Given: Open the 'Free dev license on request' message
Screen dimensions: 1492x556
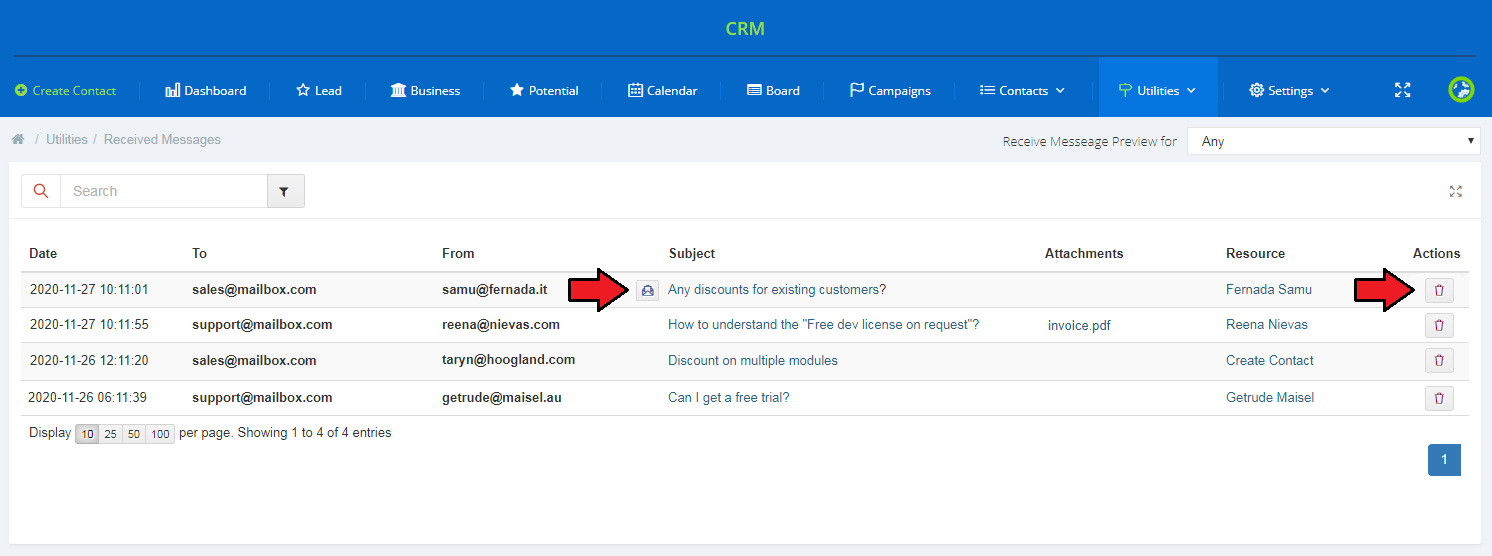Looking at the screenshot, I should [x=823, y=324].
